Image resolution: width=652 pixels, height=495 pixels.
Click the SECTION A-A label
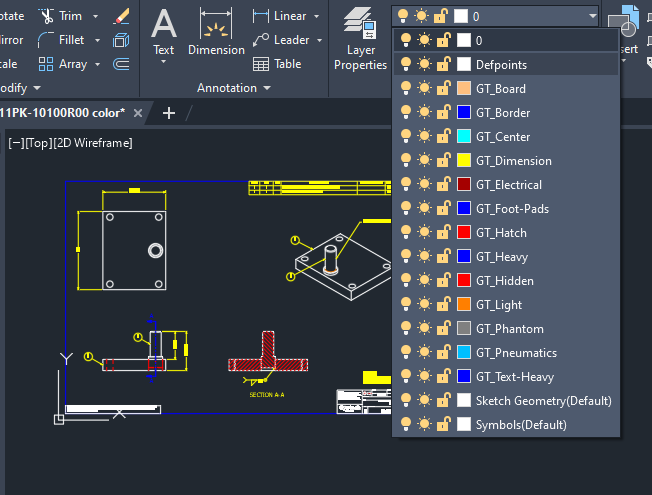coord(267,394)
